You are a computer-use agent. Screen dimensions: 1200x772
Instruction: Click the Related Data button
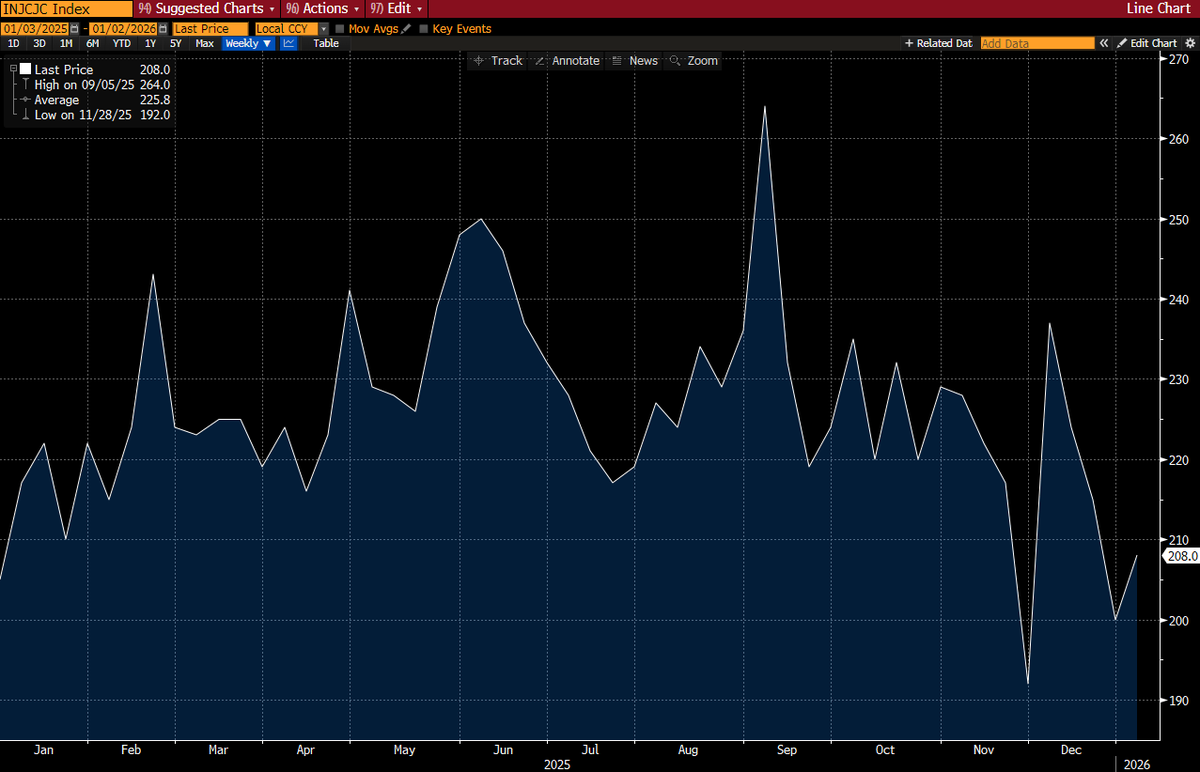[938, 43]
